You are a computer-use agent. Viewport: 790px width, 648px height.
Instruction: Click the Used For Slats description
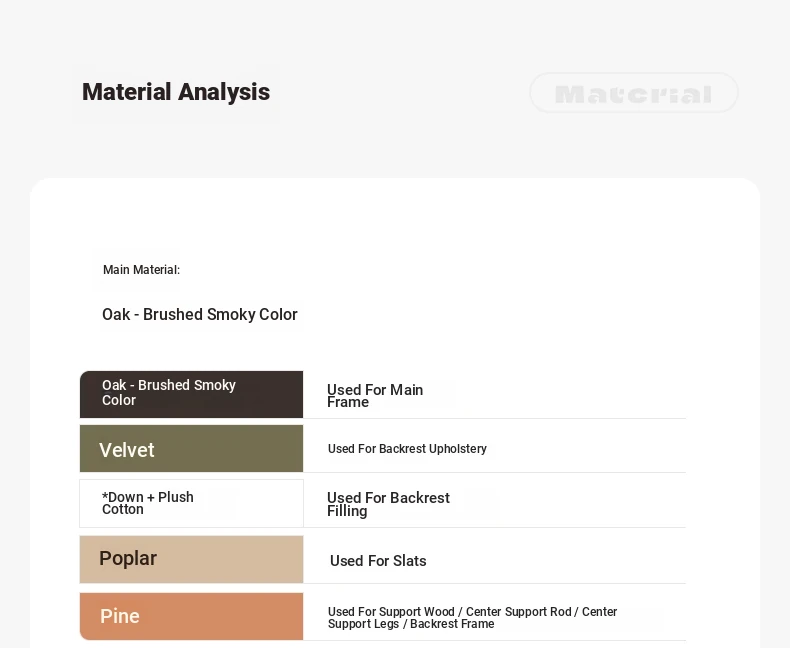click(378, 561)
